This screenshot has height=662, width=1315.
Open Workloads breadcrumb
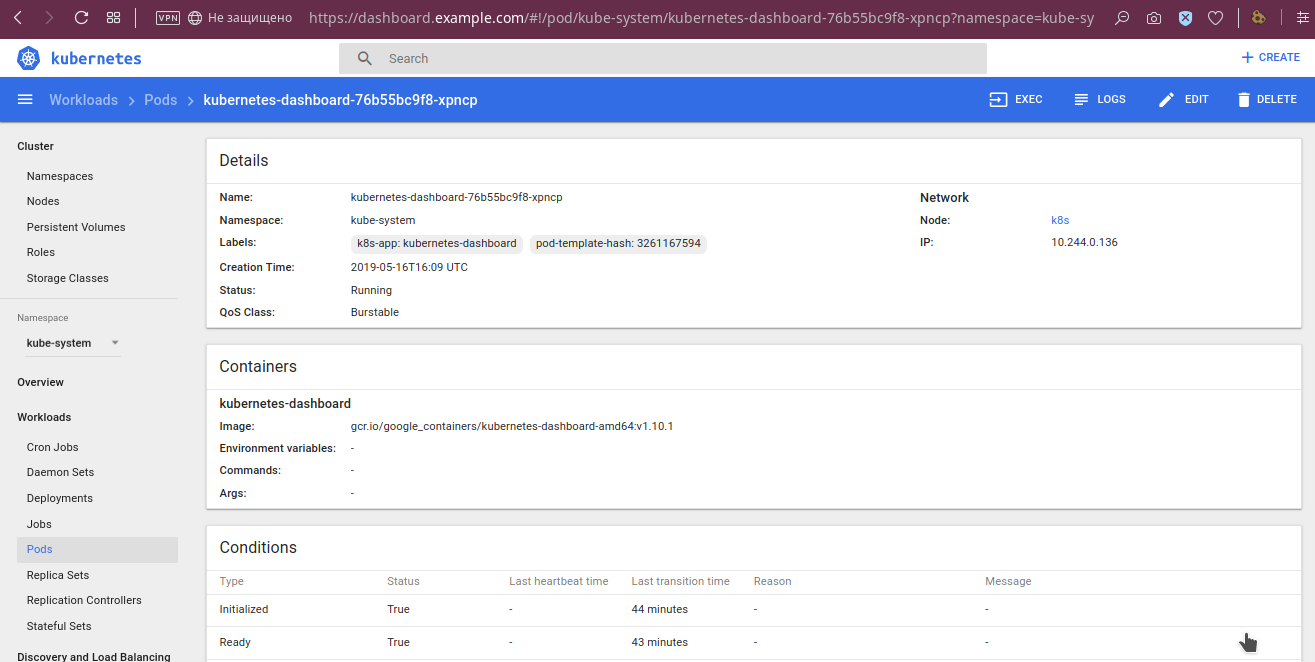tap(83, 100)
